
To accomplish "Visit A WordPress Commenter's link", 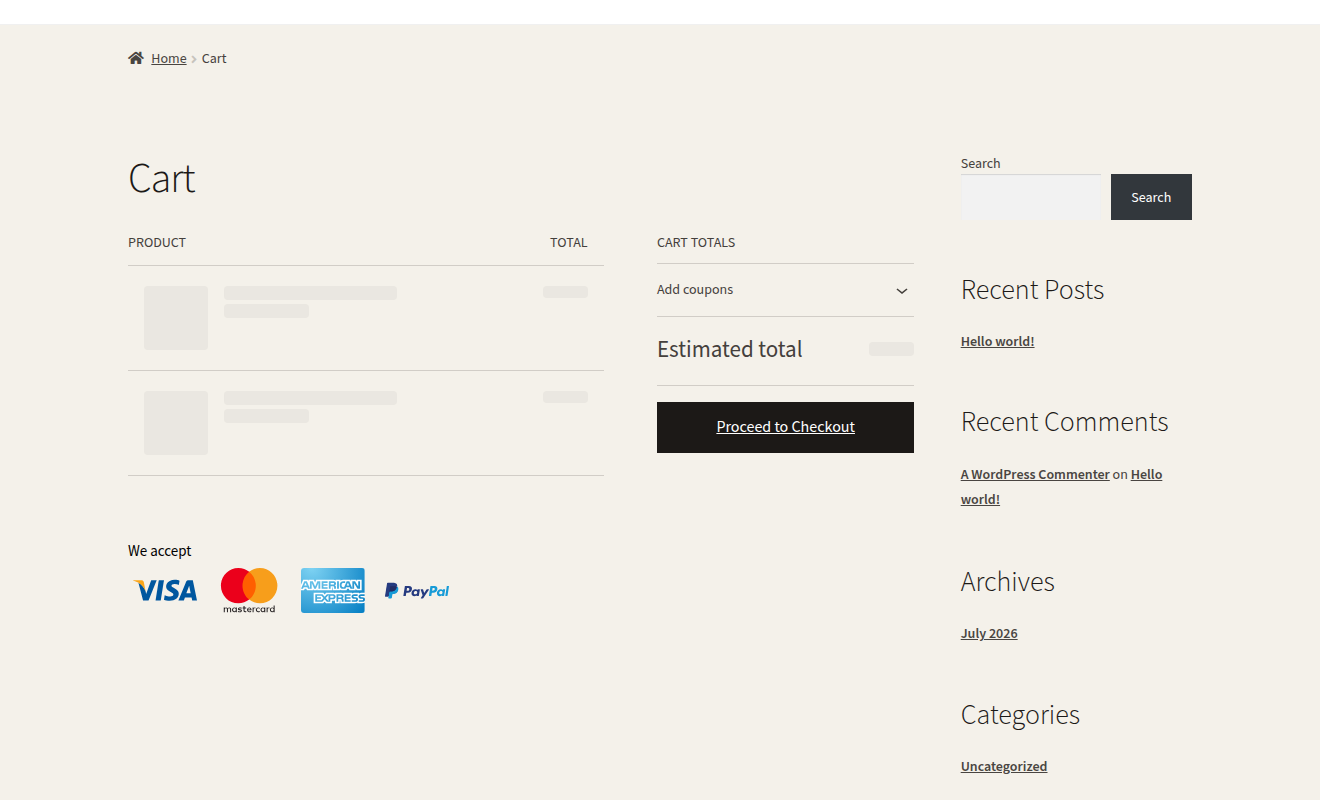I will [x=1035, y=474].
